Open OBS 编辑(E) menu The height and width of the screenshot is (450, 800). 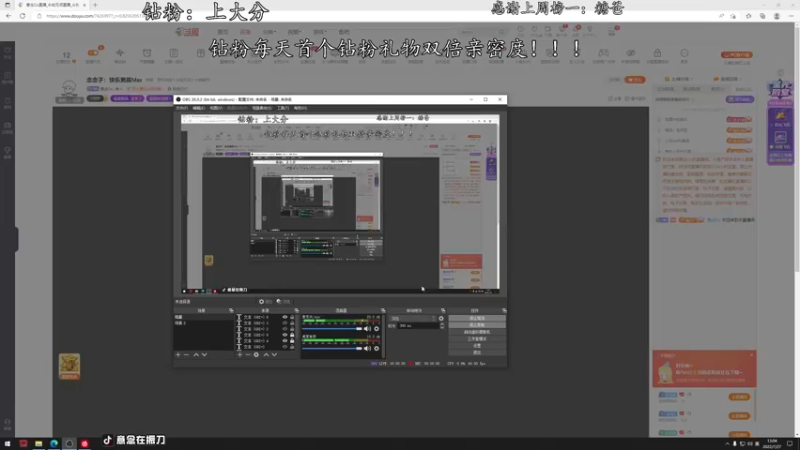[x=198, y=108]
